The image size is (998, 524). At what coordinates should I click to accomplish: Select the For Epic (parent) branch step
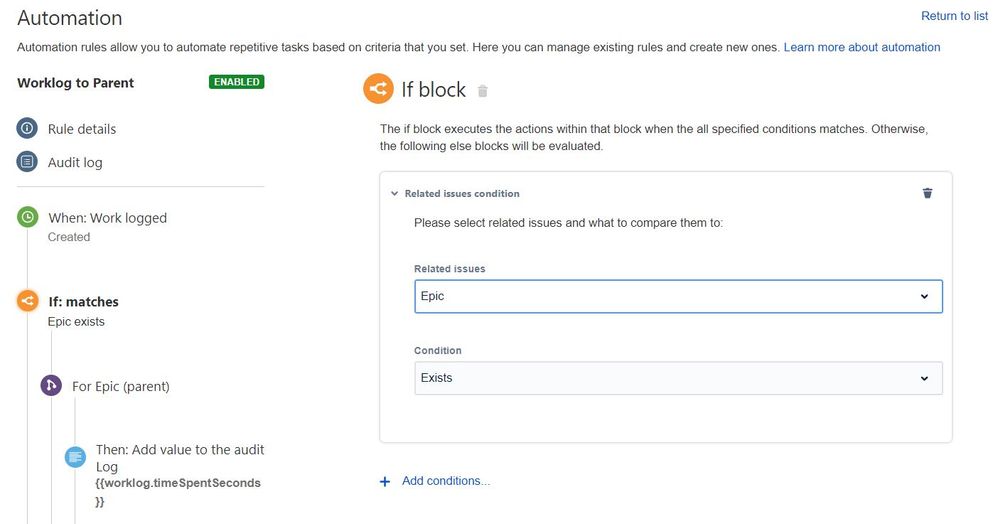coord(121,386)
